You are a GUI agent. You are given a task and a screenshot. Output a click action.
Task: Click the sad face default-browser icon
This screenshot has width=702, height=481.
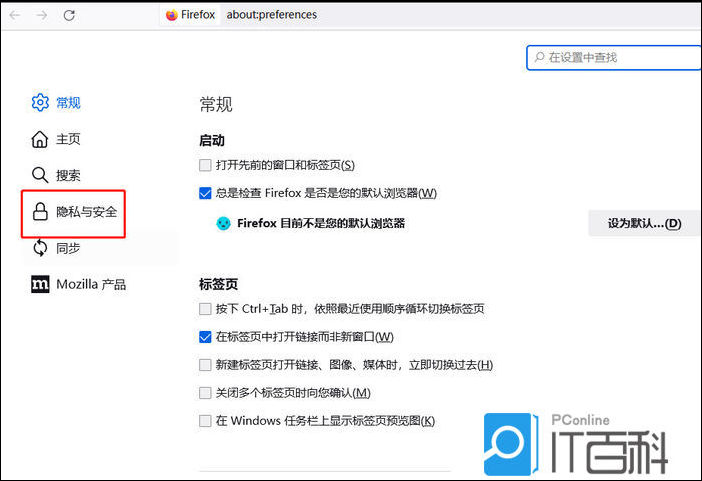(x=223, y=223)
